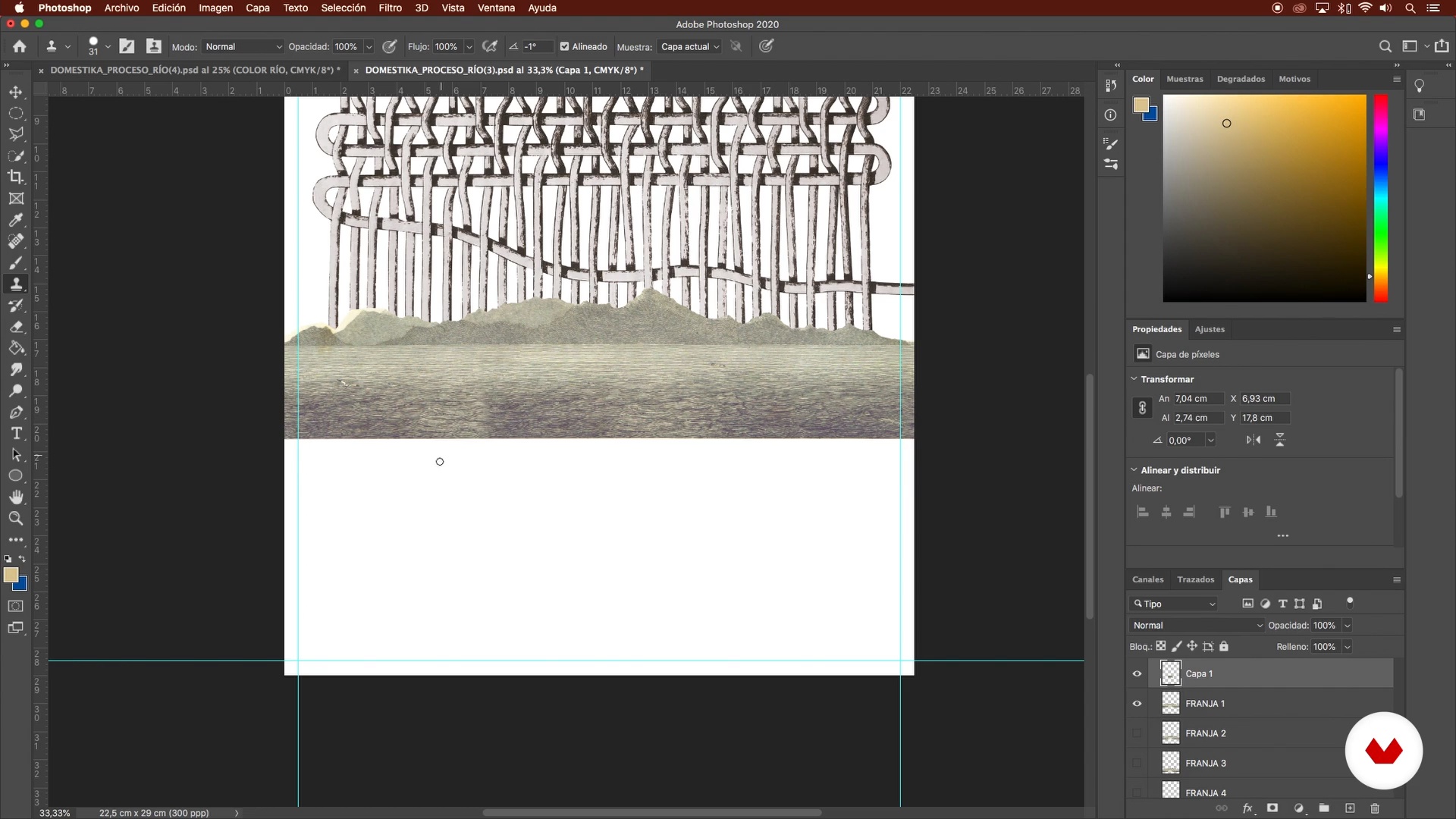Select the Frame tool
This screenshot has width=1456, height=819.
[x=16, y=199]
